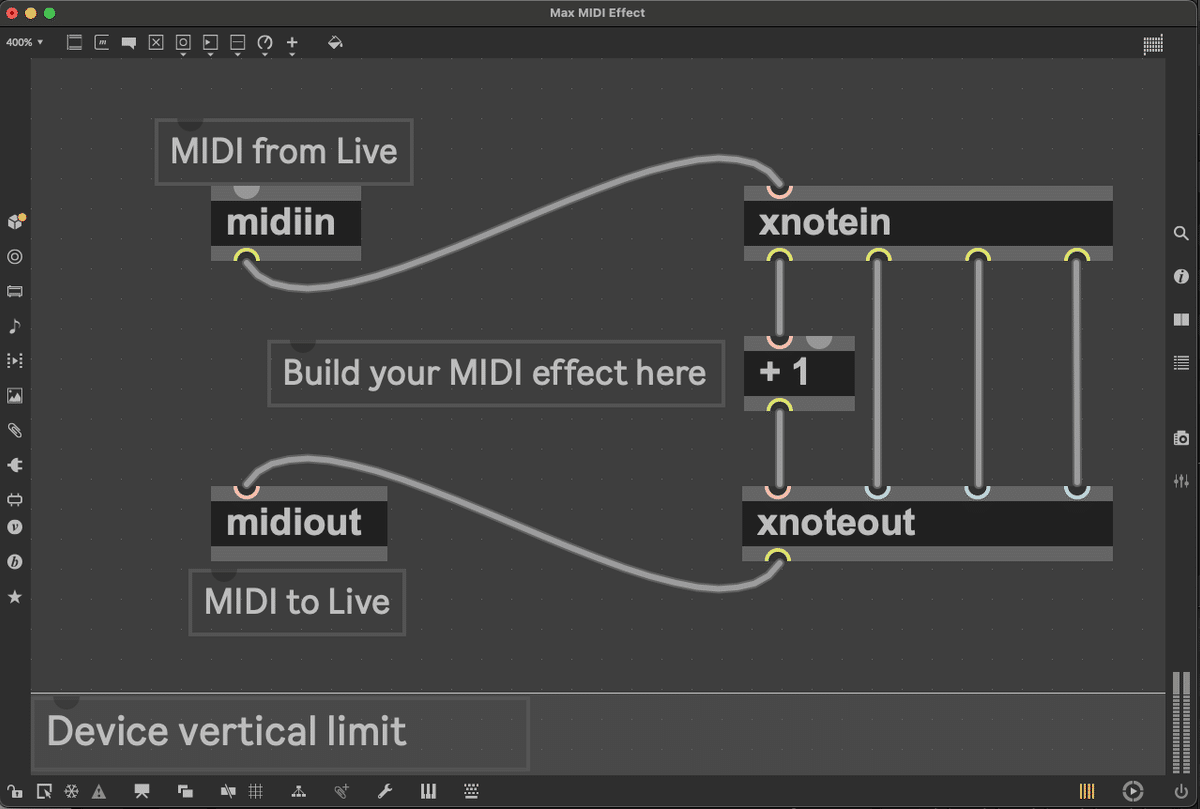Select the midiin object
This screenshot has width=1200, height=809.
pos(286,222)
